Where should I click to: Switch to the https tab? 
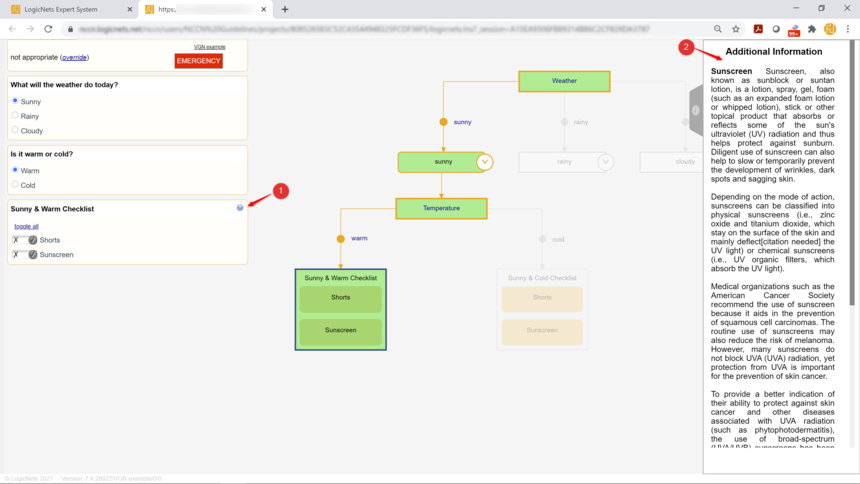click(x=206, y=9)
